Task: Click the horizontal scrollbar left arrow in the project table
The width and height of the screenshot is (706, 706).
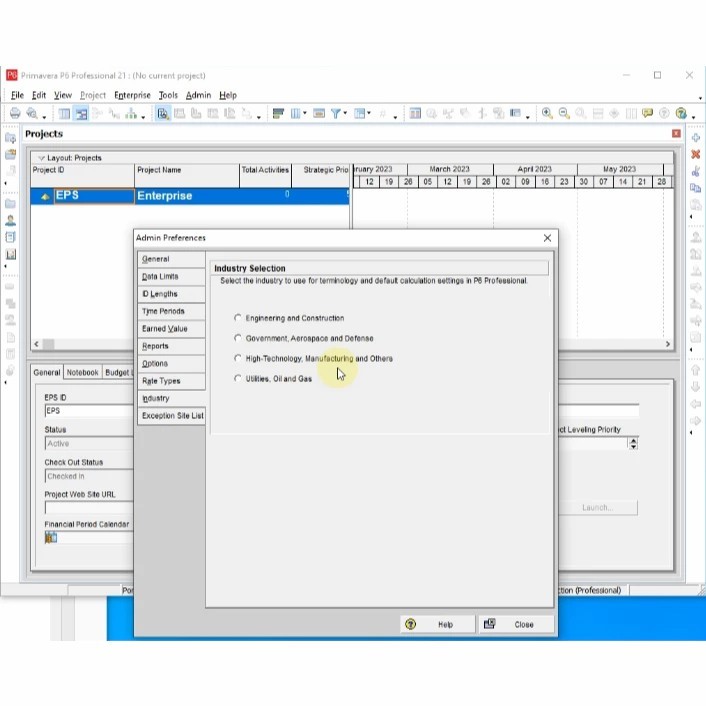Action: 36,344
